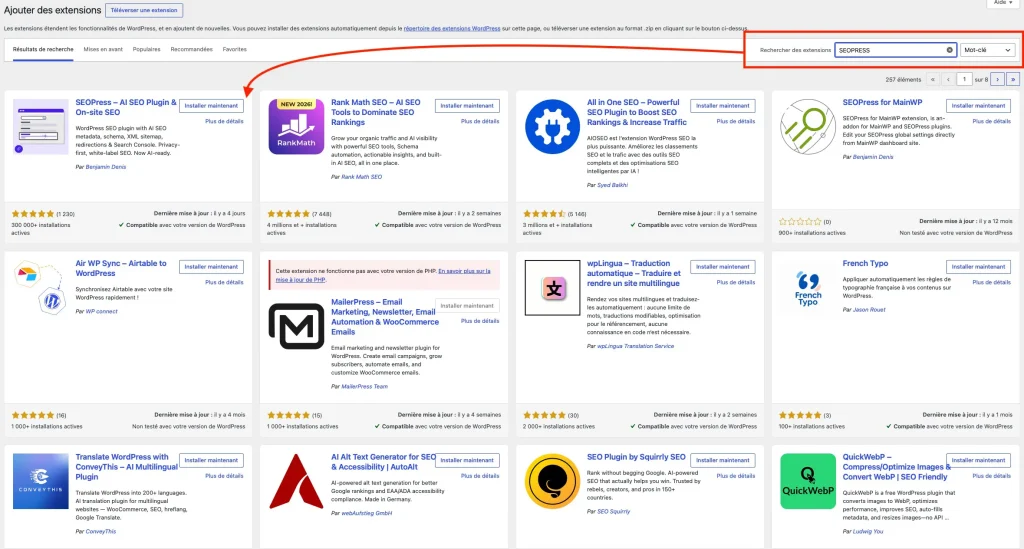Viewport: 1024px width, 549px height.
Task: Install SEOPress for MainWP now
Action: pyautogui.click(x=978, y=106)
